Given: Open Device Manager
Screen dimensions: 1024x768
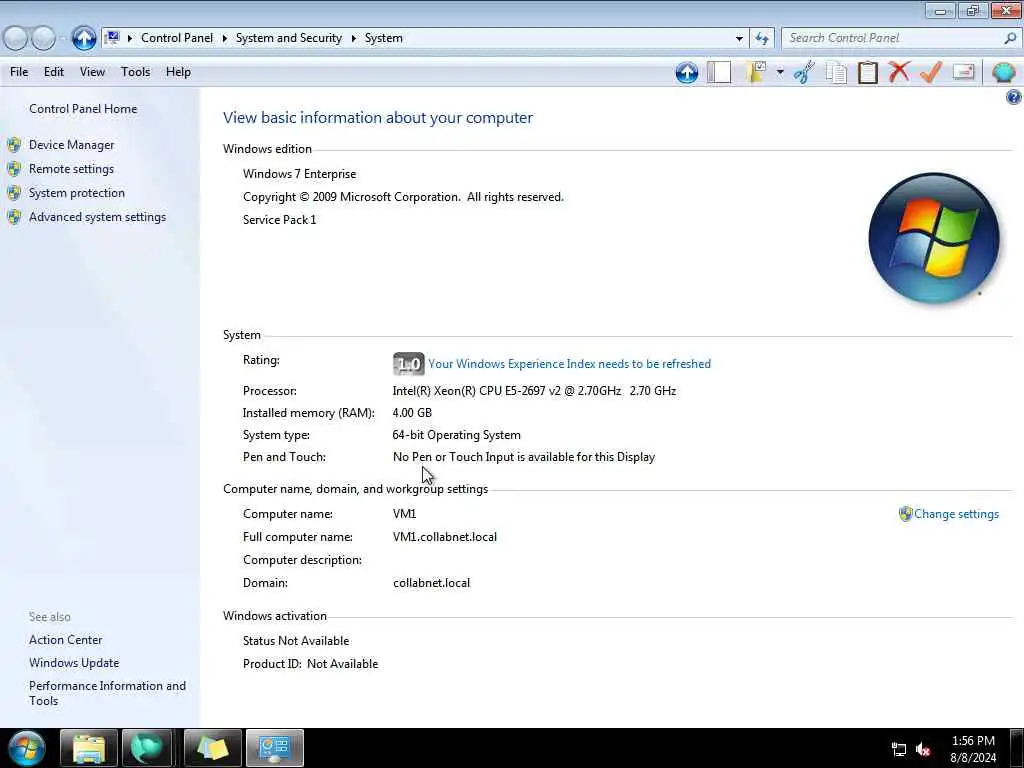Looking at the screenshot, I should pos(71,145).
